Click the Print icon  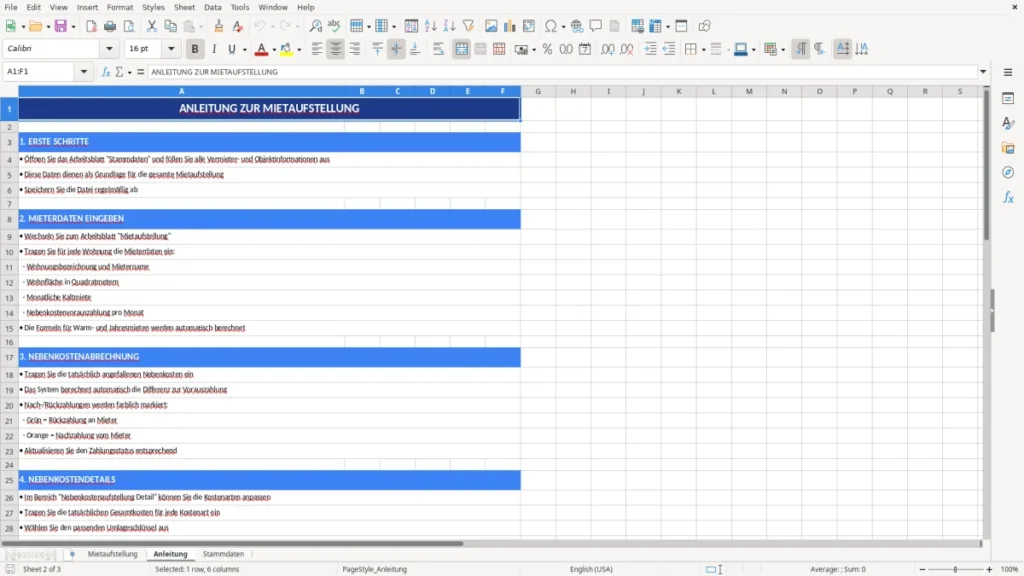pos(110,26)
